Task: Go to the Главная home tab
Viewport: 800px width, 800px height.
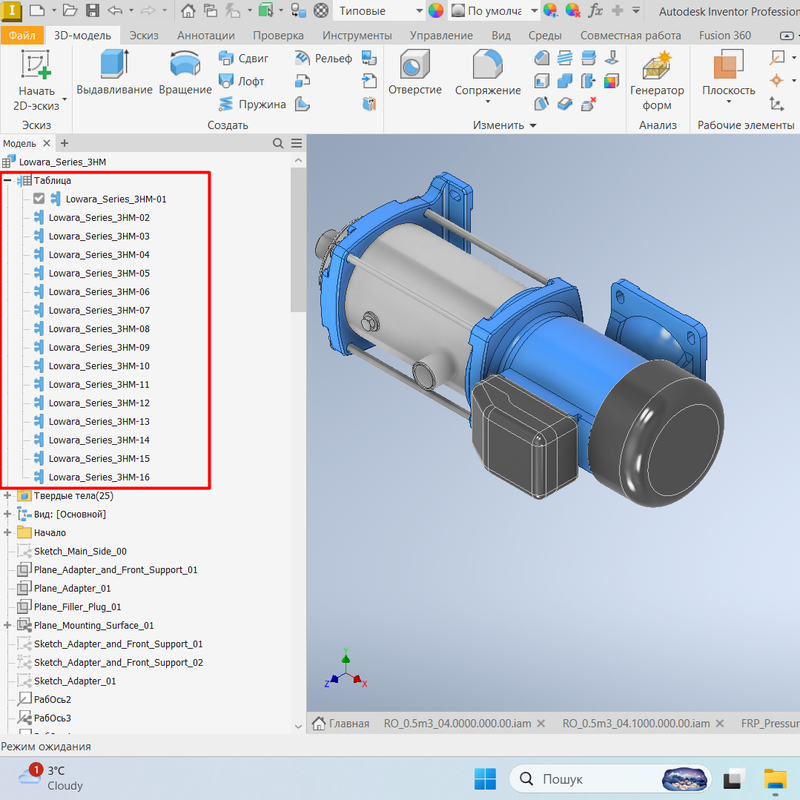Action: pyautogui.click(x=340, y=723)
